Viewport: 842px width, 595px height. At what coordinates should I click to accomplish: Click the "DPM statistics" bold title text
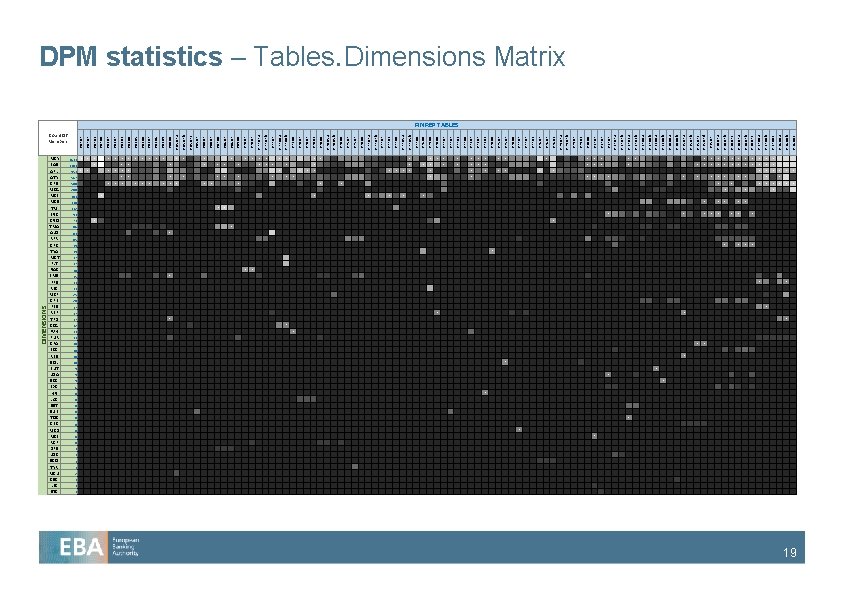131,56
